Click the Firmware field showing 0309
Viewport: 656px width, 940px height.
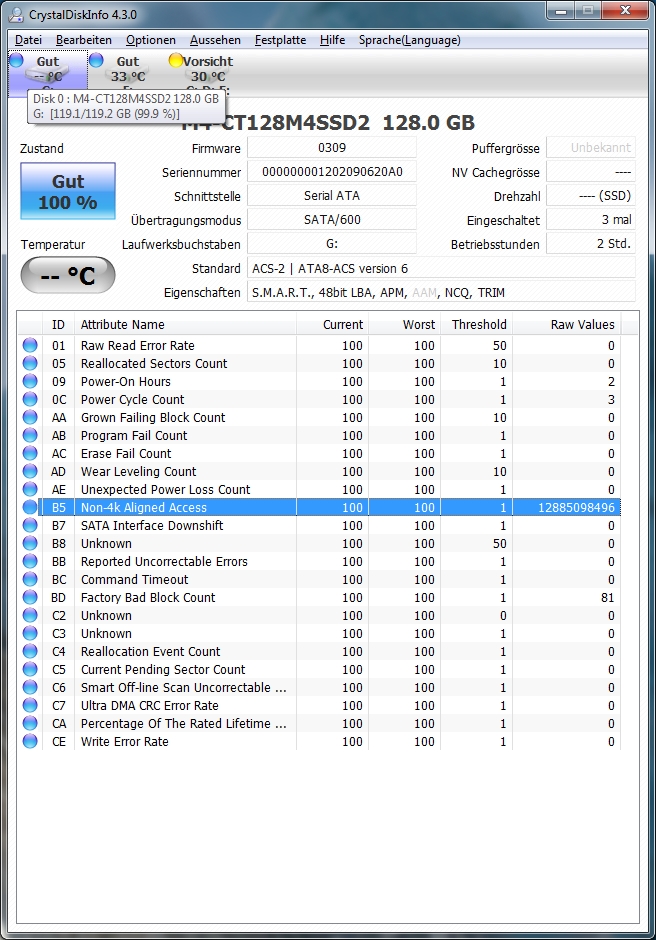(x=332, y=147)
